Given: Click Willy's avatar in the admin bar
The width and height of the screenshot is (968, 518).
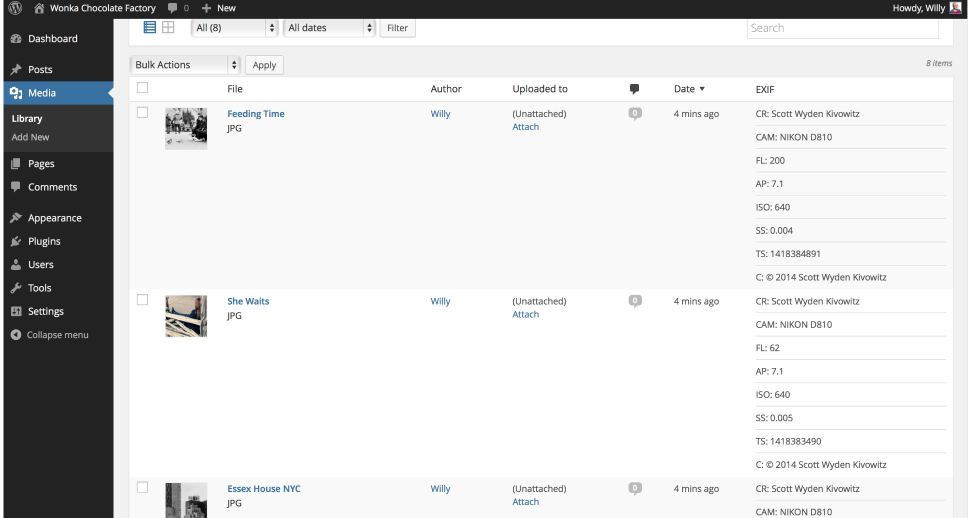Looking at the screenshot, I should point(955,8).
